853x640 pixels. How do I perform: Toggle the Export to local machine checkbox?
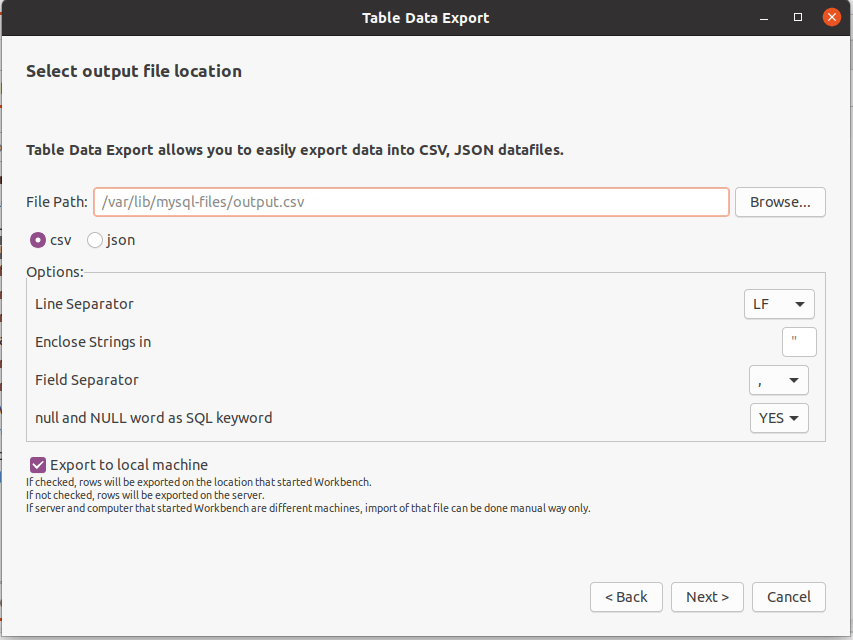point(38,464)
